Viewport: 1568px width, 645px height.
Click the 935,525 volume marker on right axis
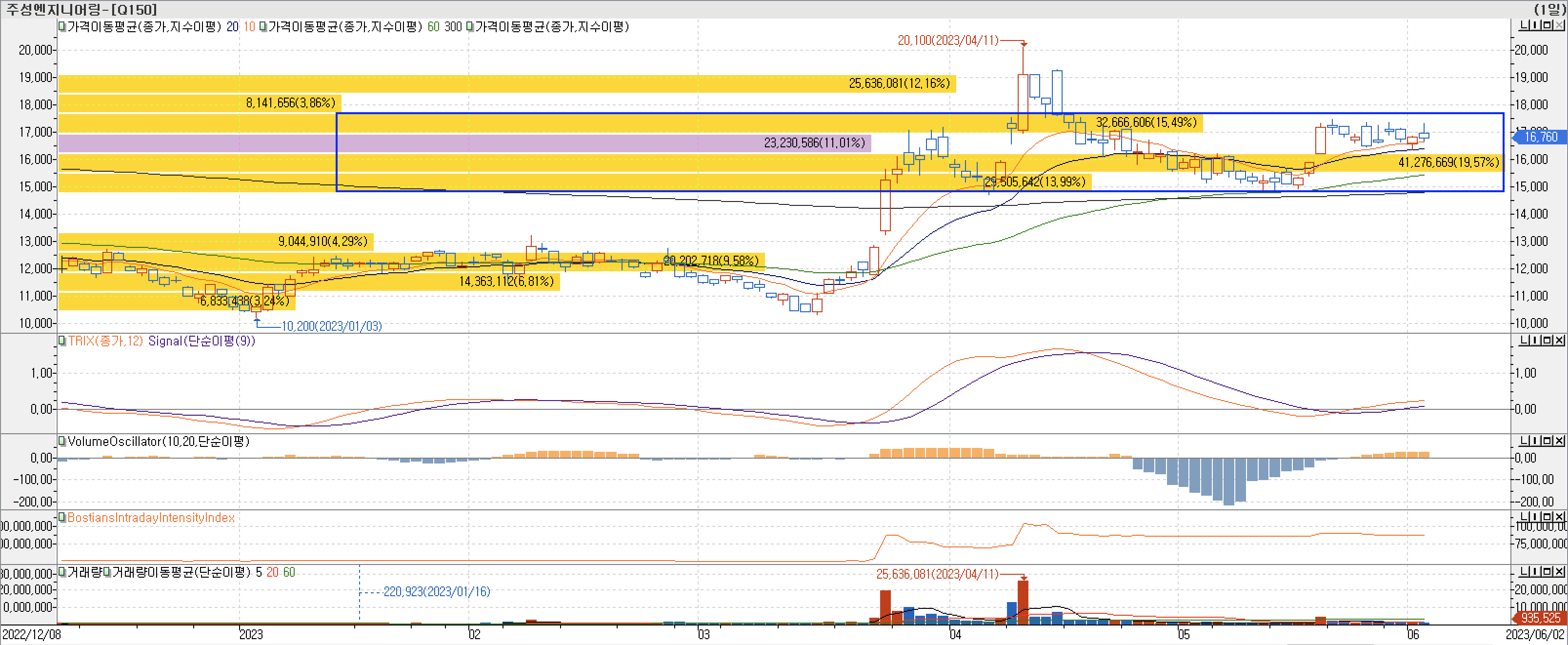click(x=1540, y=618)
